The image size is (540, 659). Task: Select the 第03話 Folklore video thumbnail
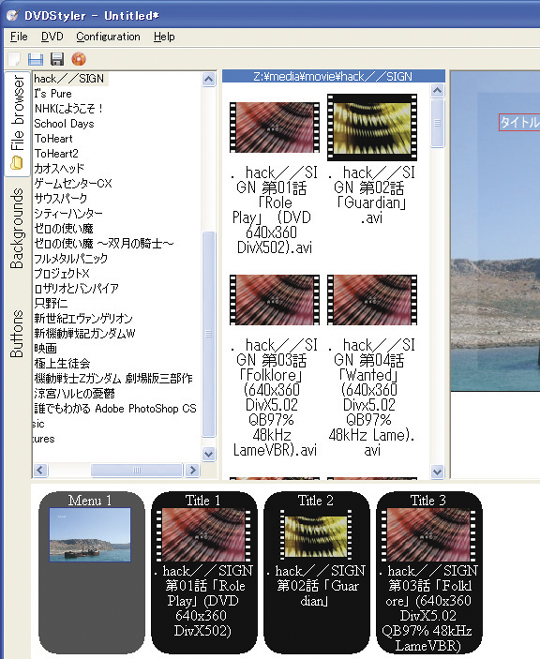[274, 300]
